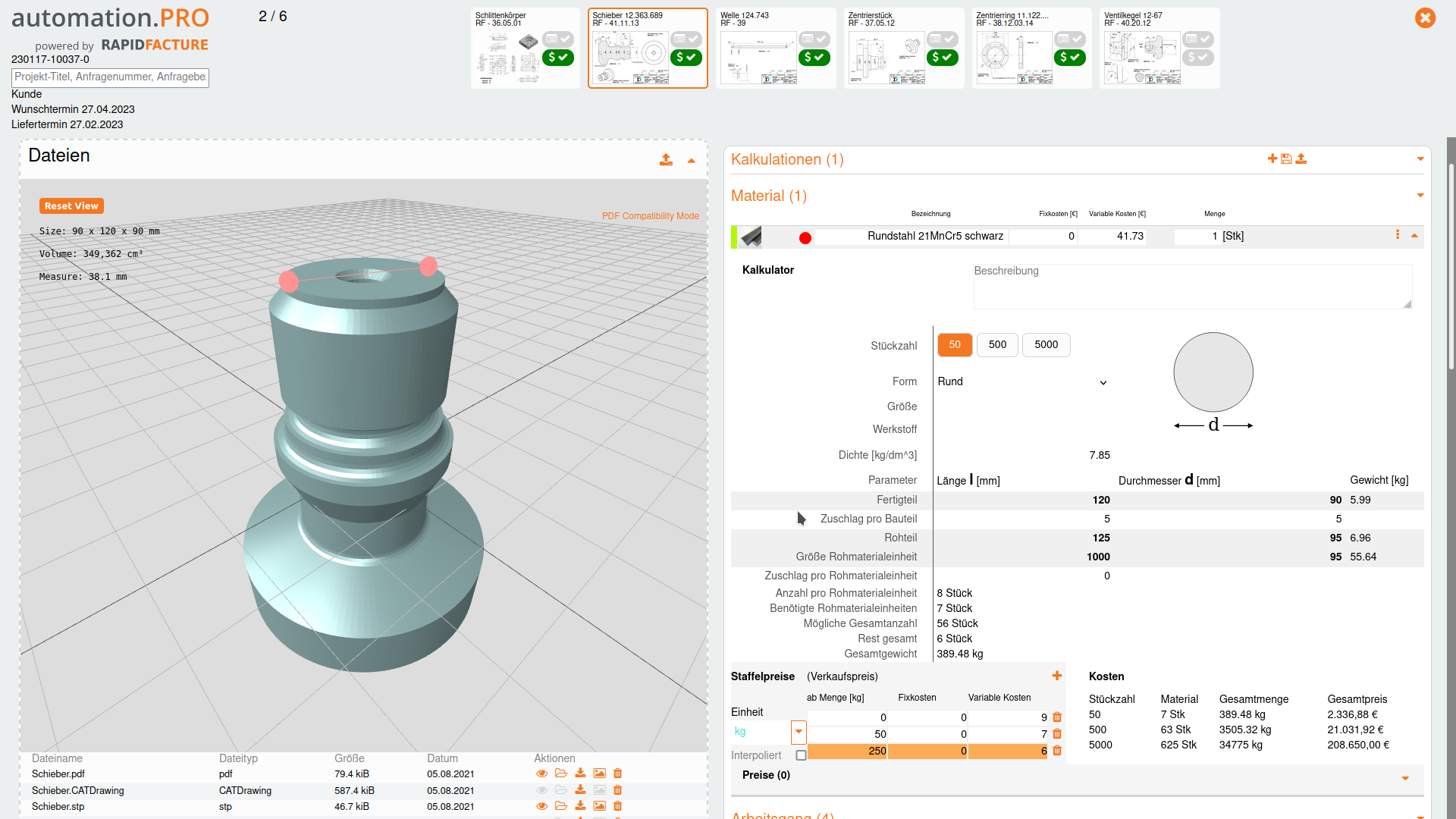Delete the 250 kg Staffelpreise row
This screenshot has height=819, width=1456.
(x=1057, y=751)
